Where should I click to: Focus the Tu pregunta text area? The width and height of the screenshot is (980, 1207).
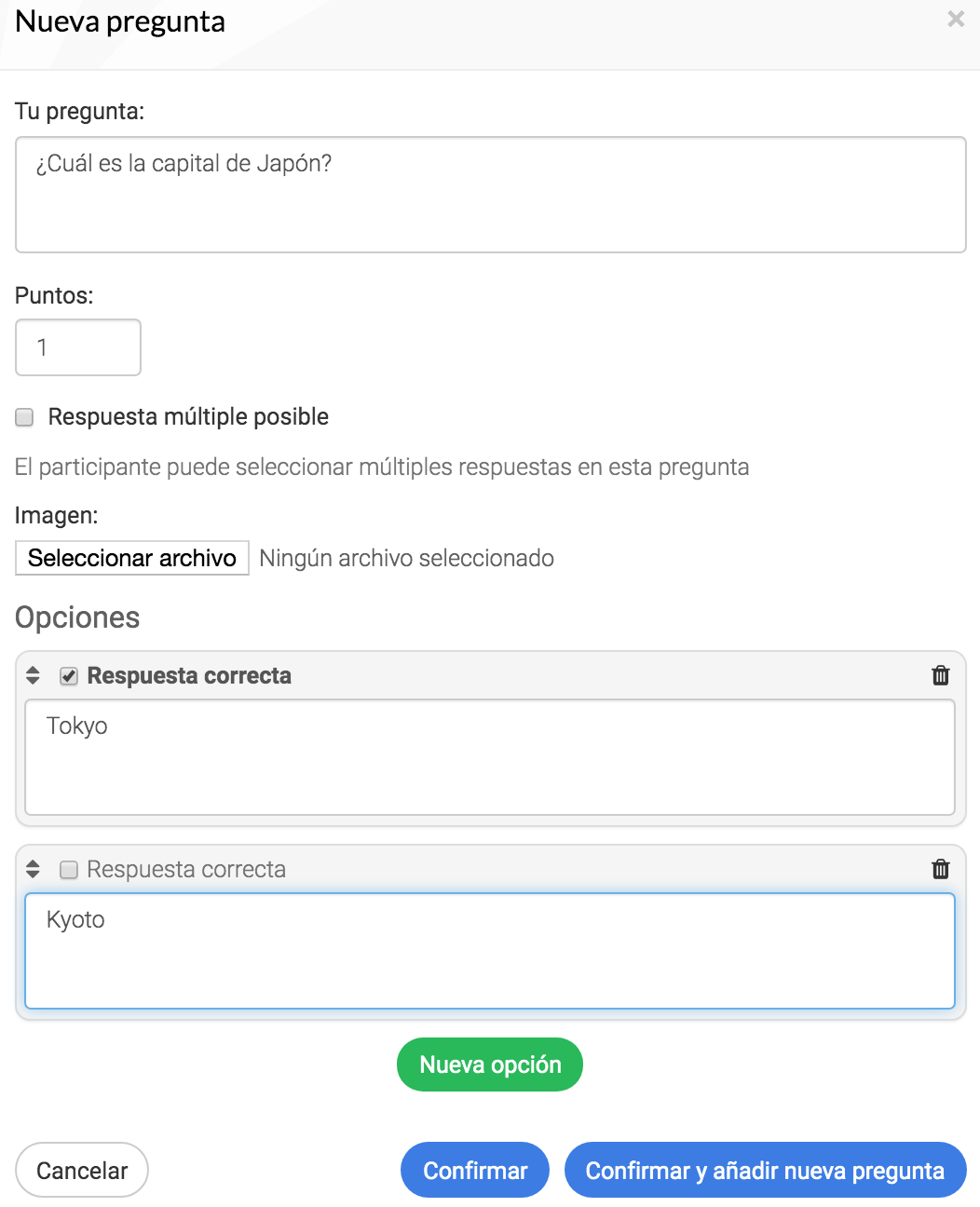[491, 195]
